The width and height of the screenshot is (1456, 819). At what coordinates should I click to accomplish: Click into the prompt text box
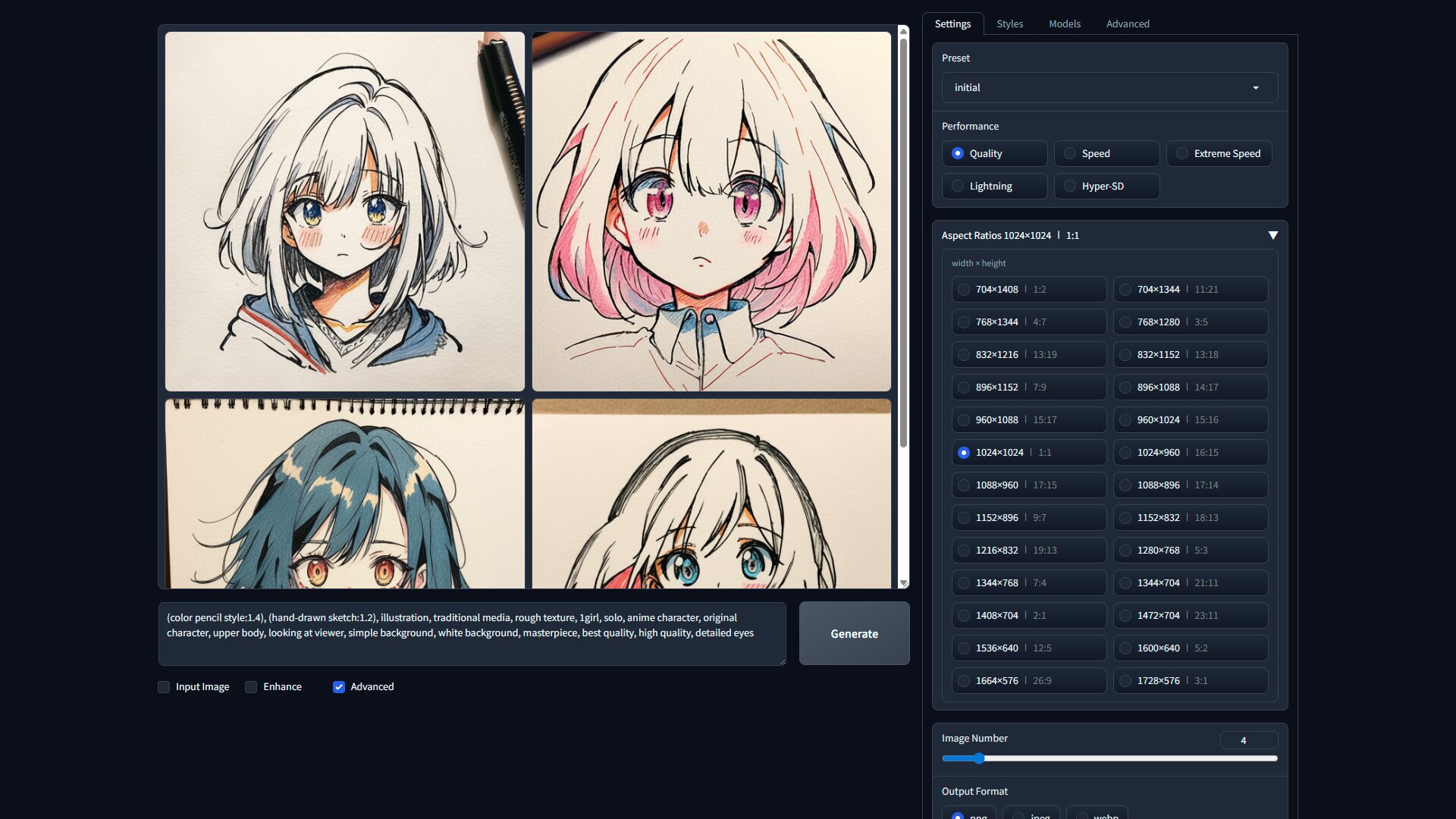click(471, 633)
